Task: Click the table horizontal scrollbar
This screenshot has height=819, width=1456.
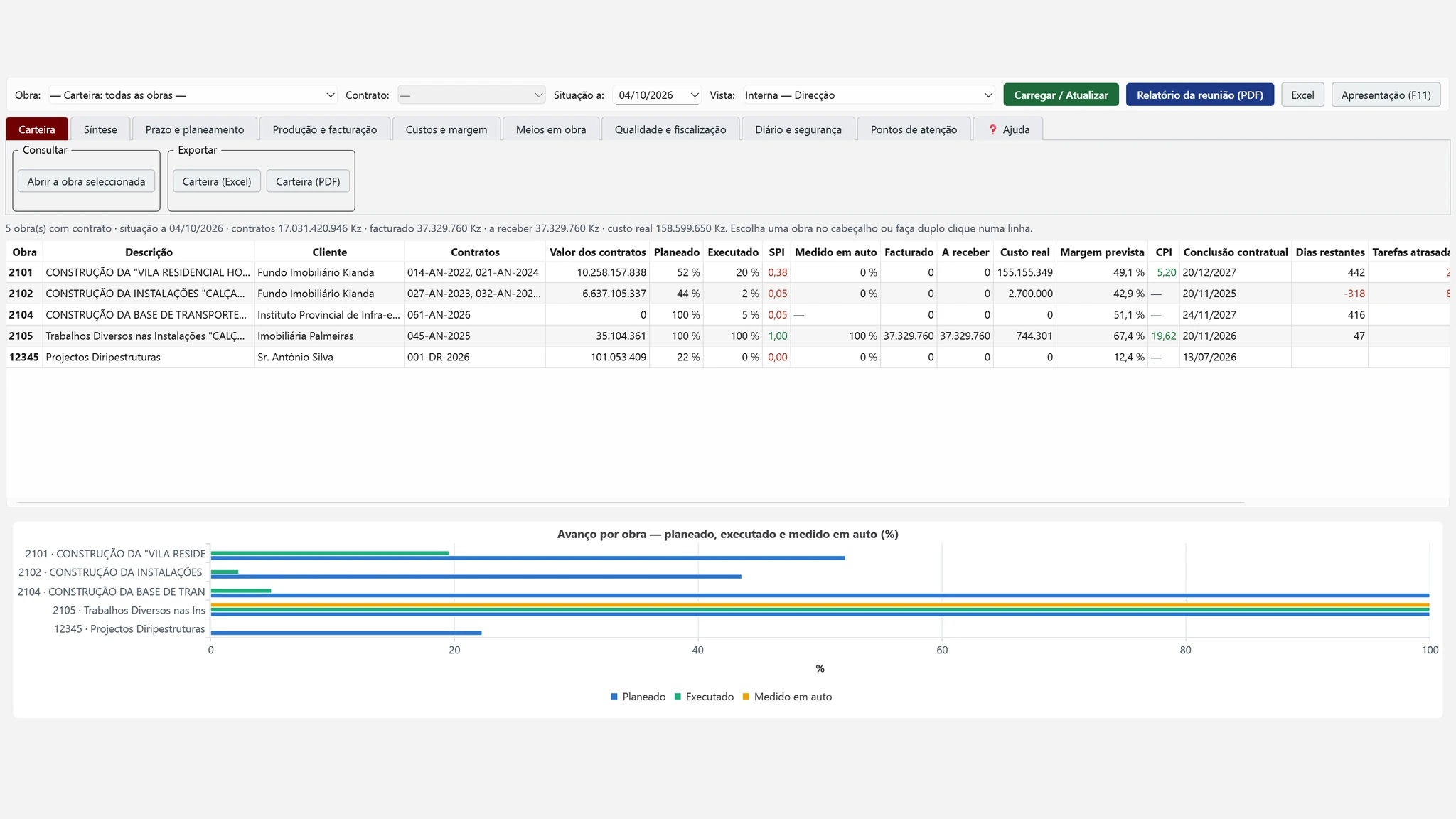Action: pyautogui.click(x=631, y=503)
